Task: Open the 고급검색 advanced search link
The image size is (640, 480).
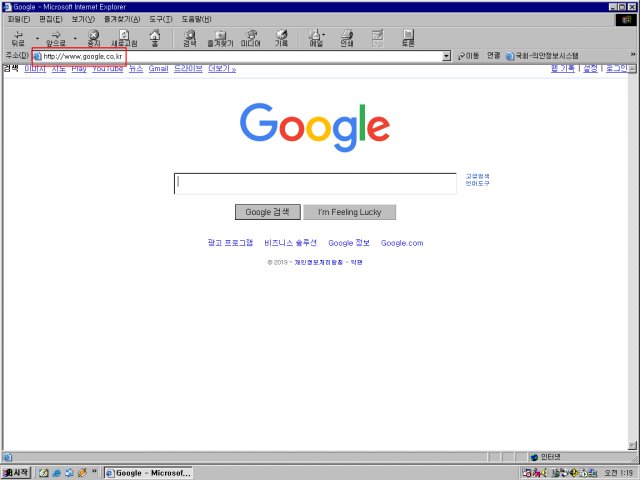Action: pos(478,176)
